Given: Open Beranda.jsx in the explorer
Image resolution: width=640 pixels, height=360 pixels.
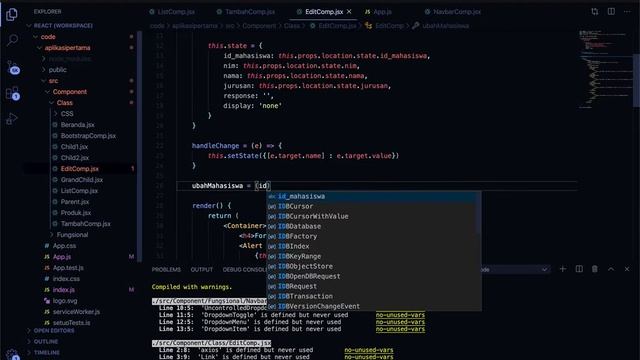Looking at the screenshot, I should pos(78,125).
